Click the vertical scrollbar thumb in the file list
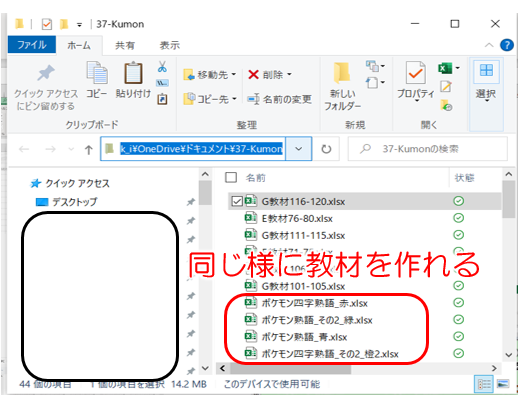Viewport: 524px width, 396px height. point(508,200)
